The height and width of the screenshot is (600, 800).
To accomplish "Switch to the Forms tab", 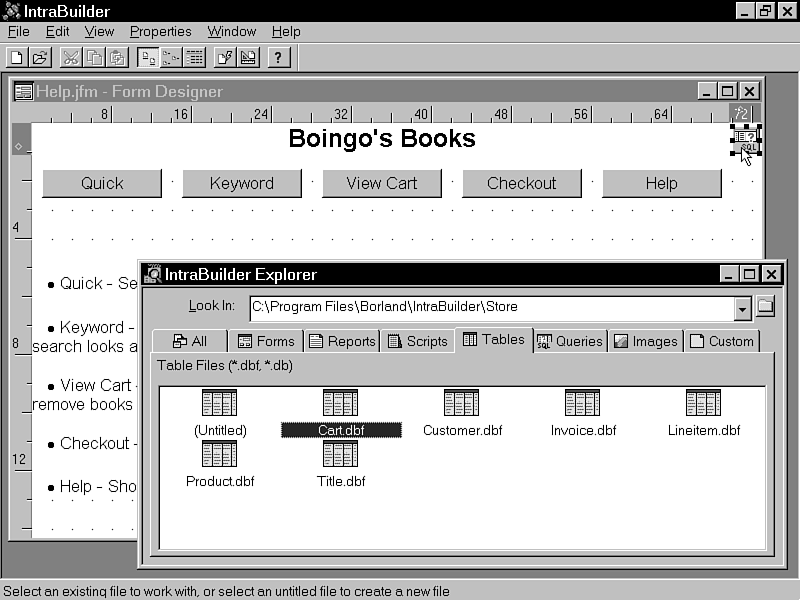I will click(266, 341).
